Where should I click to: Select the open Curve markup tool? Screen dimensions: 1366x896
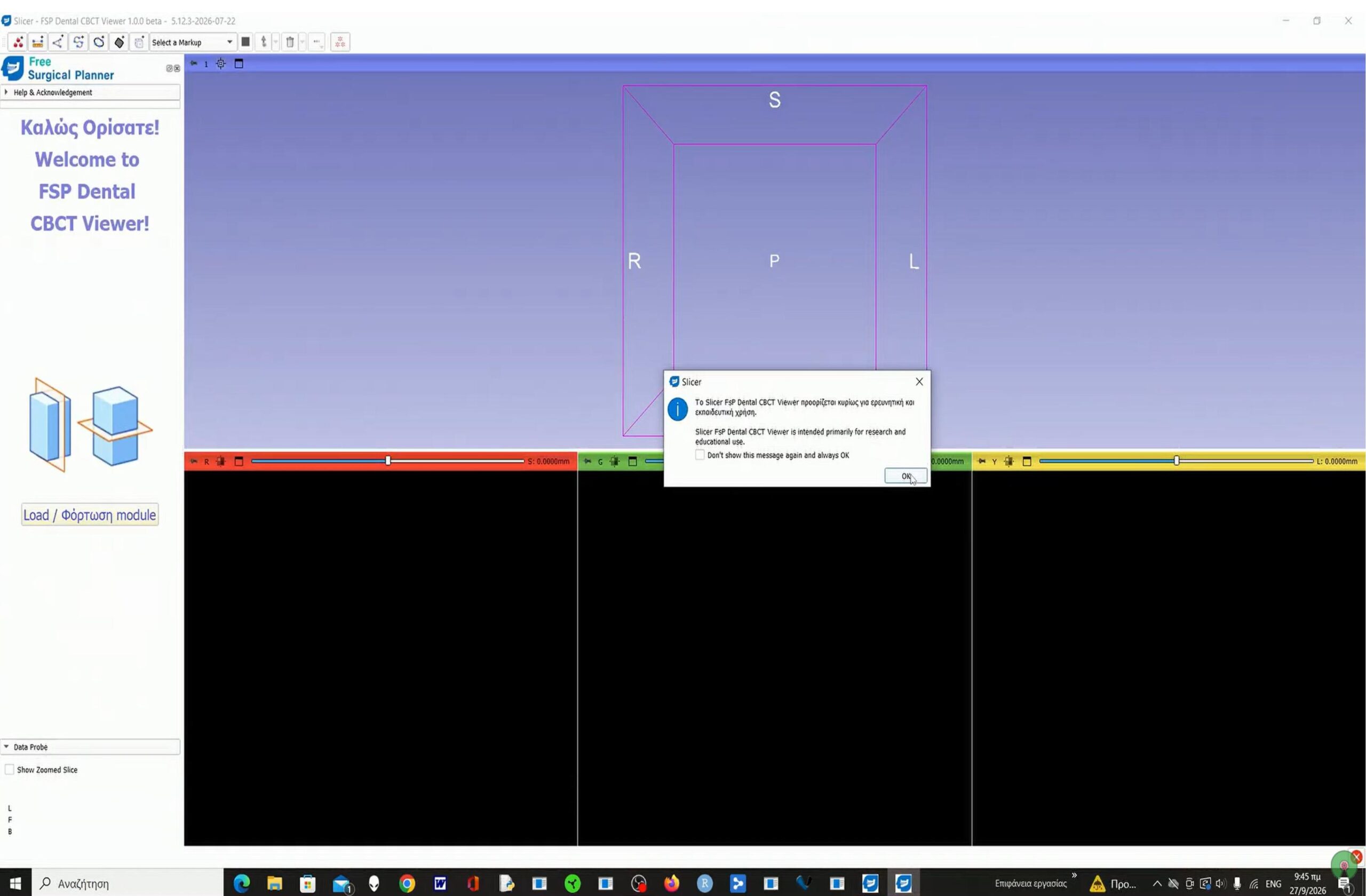point(78,42)
